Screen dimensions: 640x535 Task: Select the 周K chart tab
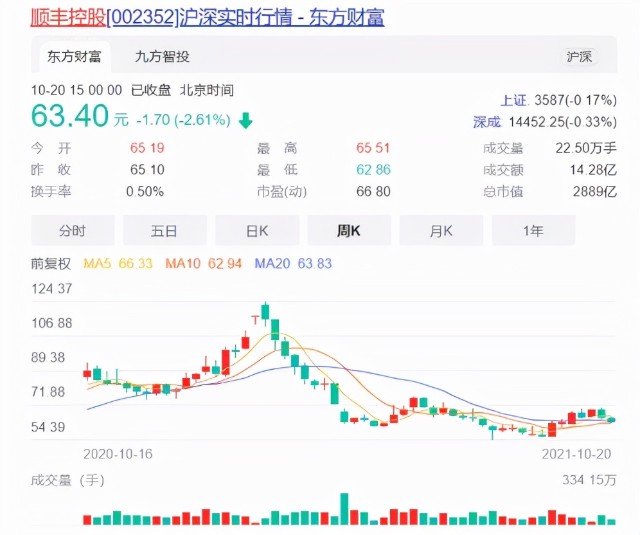point(349,231)
